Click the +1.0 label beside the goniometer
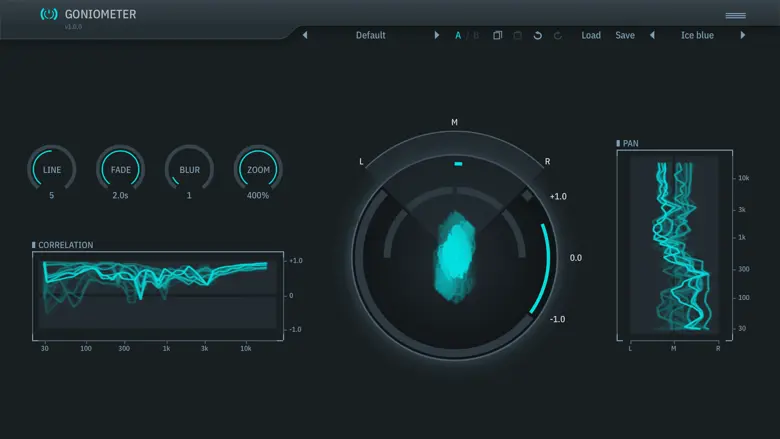Screen dimensions: 780x439 558,196
